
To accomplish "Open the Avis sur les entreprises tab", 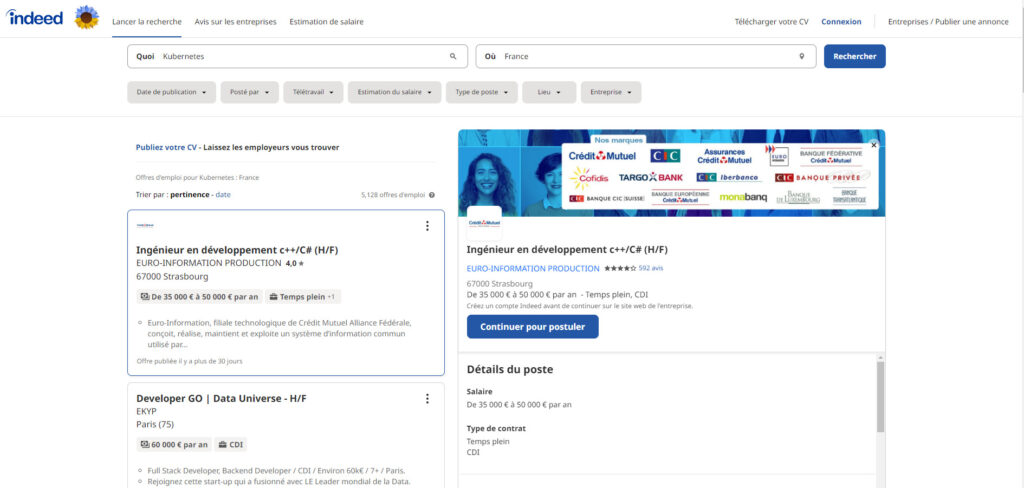I will (237, 21).
